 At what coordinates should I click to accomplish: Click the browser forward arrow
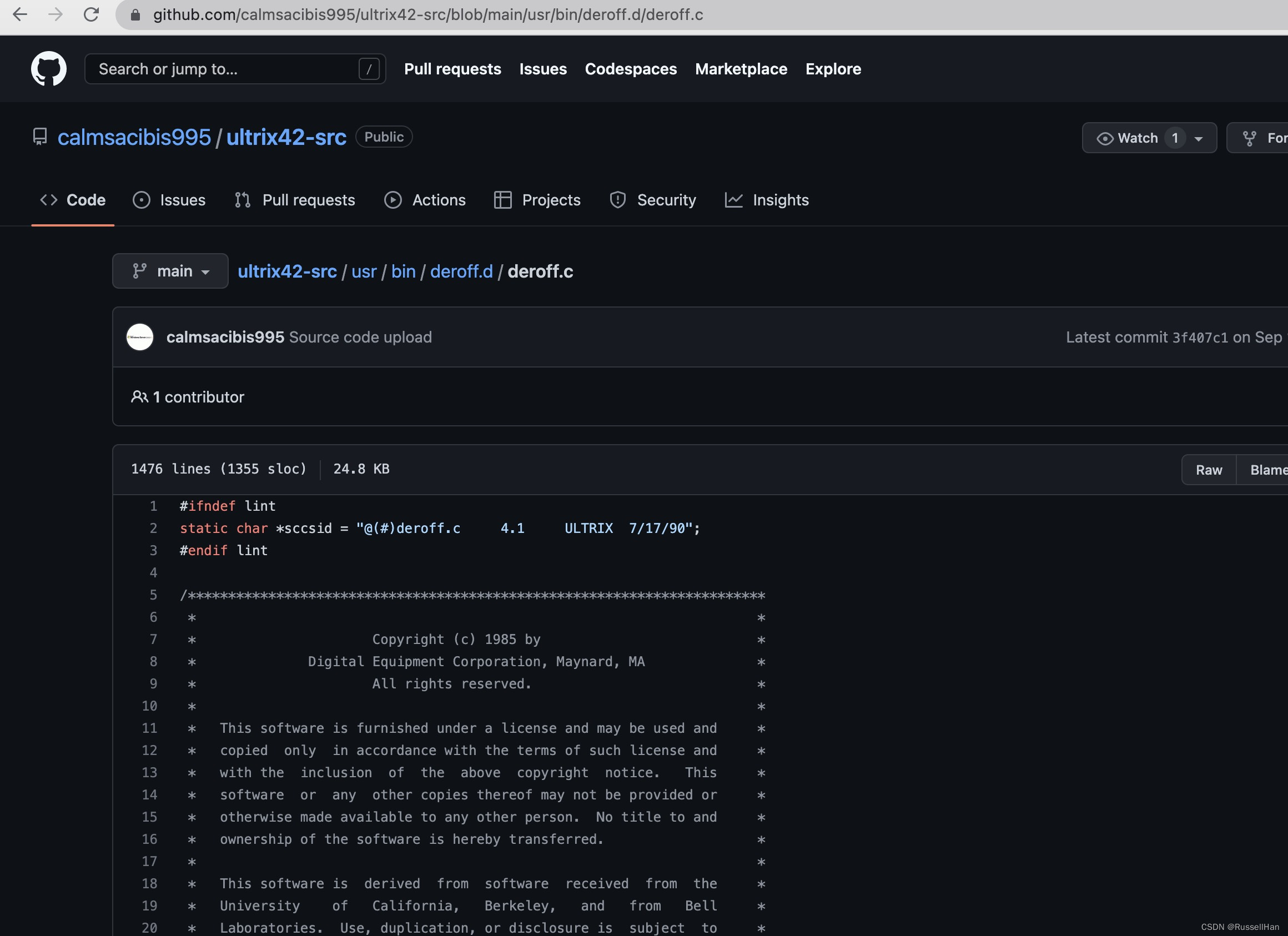pyautogui.click(x=56, y=14)
